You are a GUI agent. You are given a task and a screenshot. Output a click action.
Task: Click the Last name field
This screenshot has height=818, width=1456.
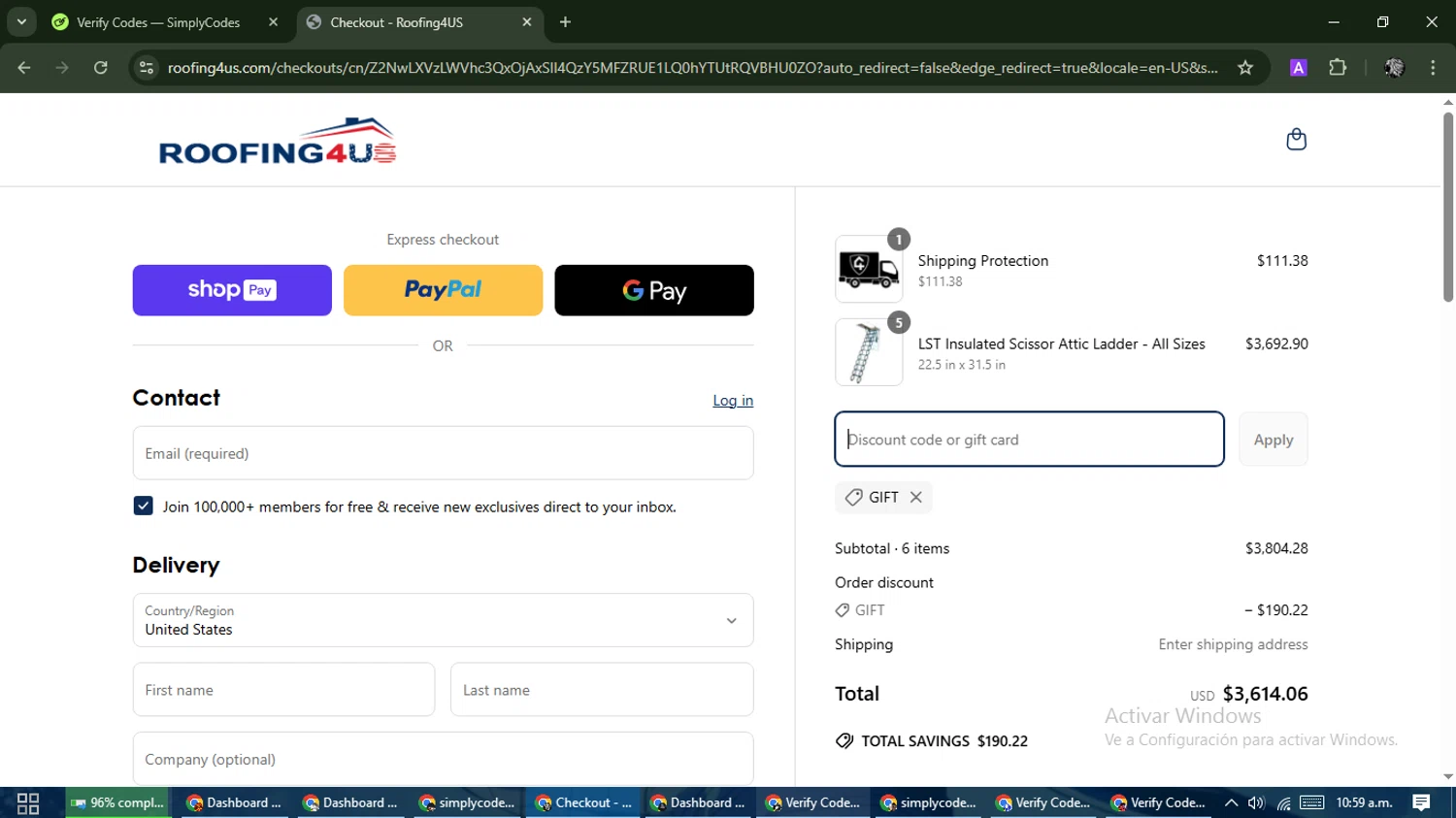point(602,690)
